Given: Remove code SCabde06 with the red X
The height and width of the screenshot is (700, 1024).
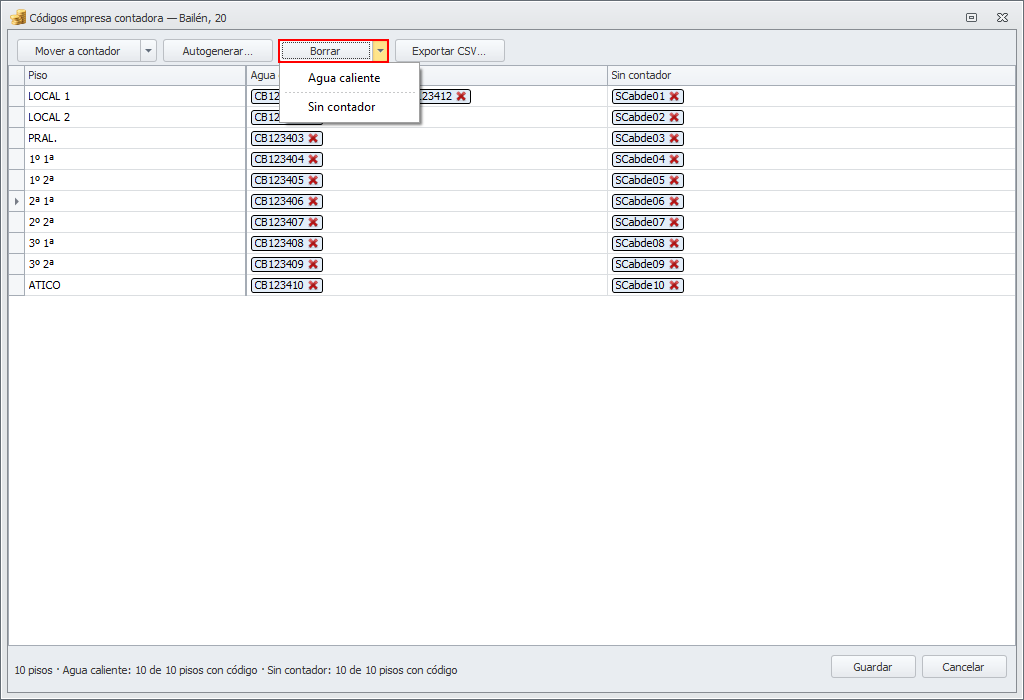Looking at the screenshot, I should 675,201.
